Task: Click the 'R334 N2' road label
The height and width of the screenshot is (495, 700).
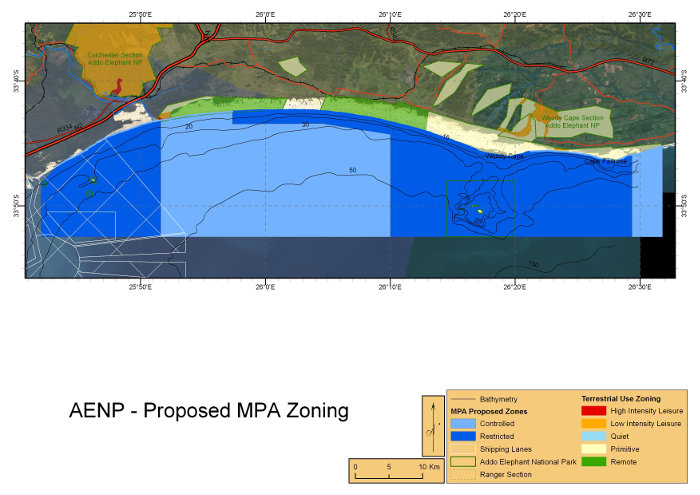Action: (70, 128)
